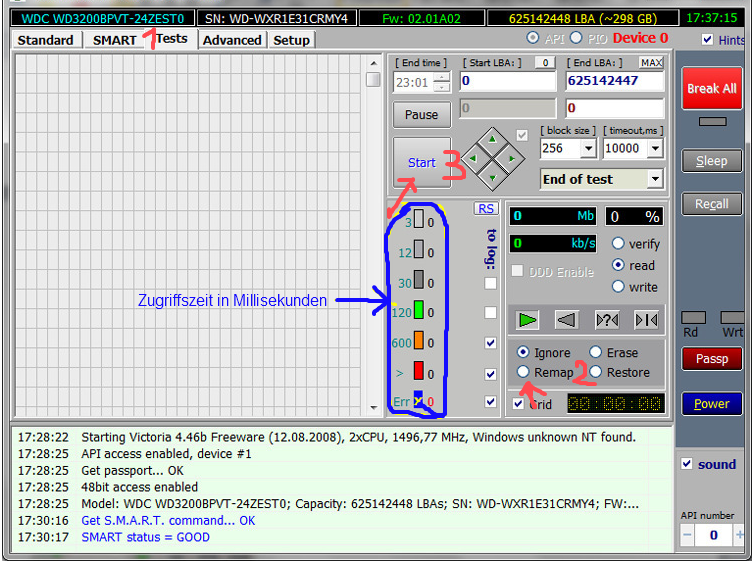Switch to the Tests tab

pyautogui.click(x=171, y=38)
